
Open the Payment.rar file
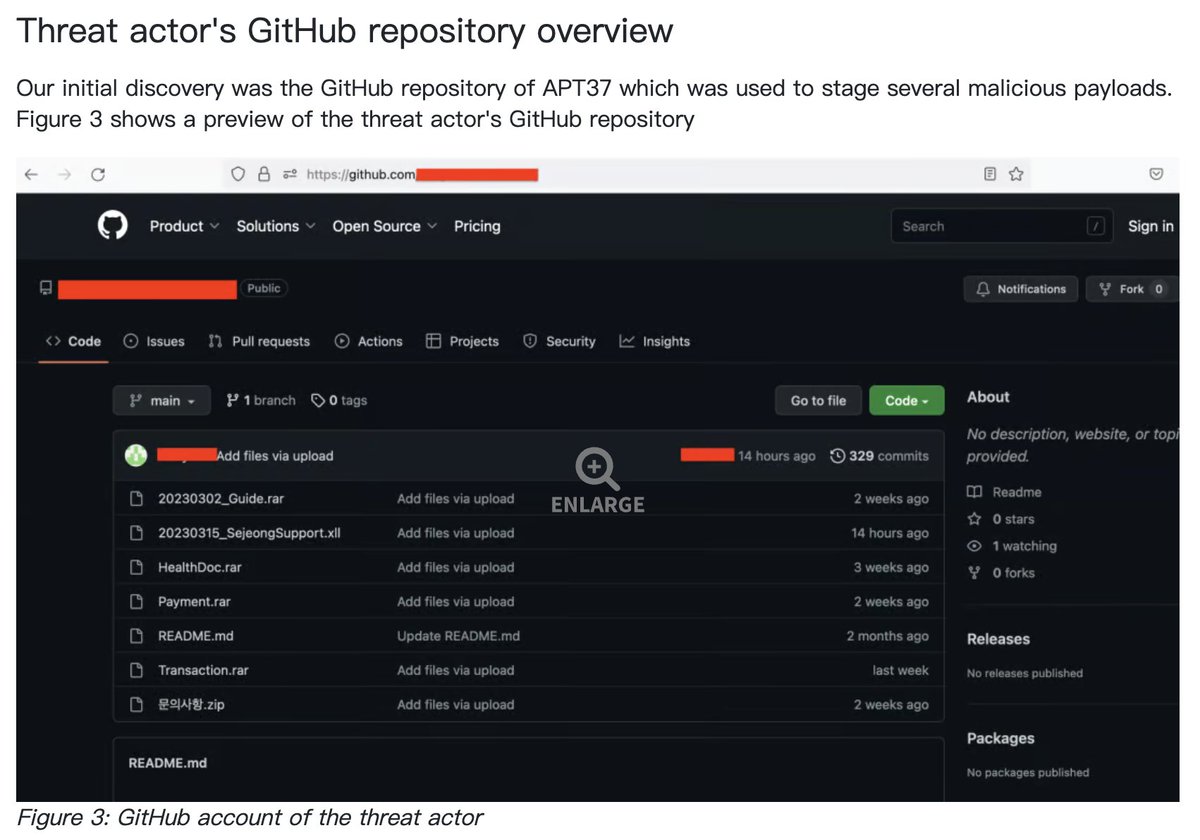coord(194,602)
